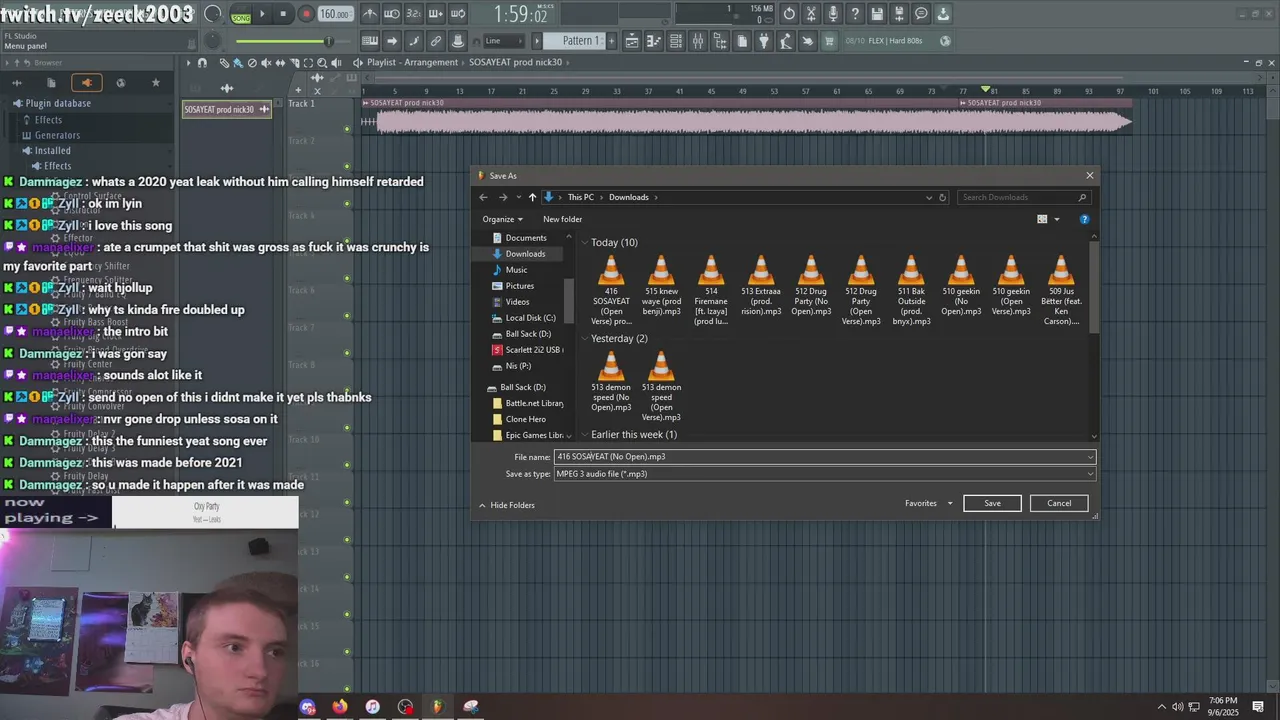Click the File name input field

click(x=824, y=456)
